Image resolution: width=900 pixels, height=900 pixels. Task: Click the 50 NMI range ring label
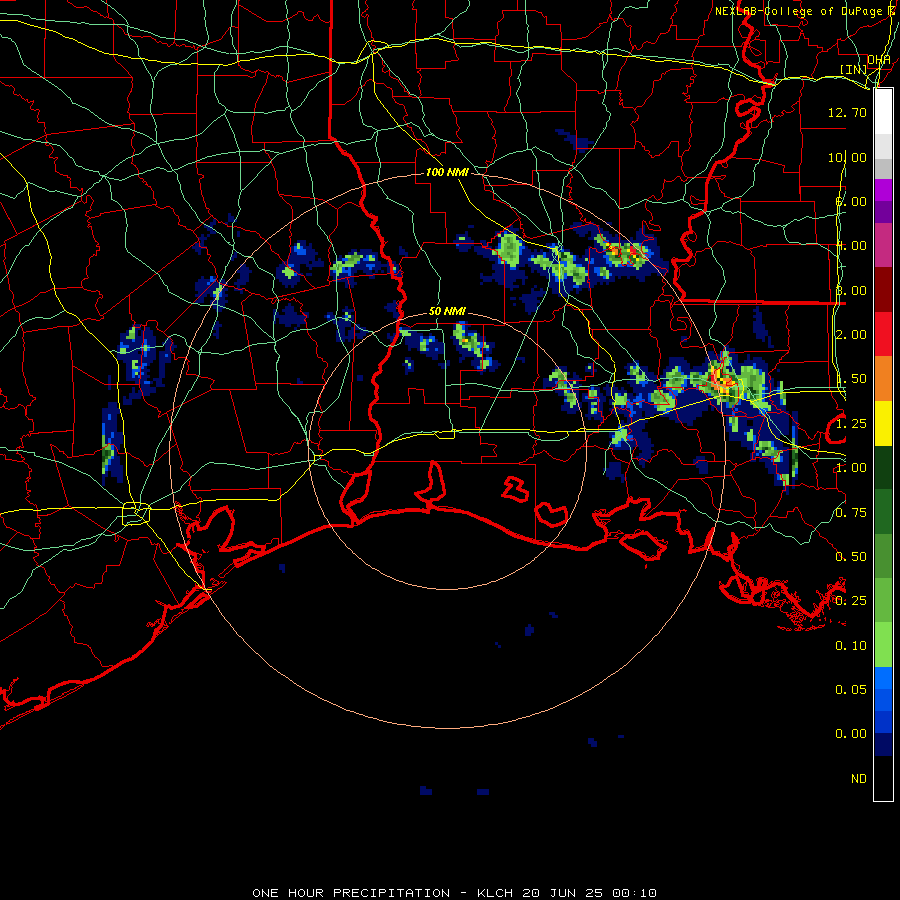(447, 311)
